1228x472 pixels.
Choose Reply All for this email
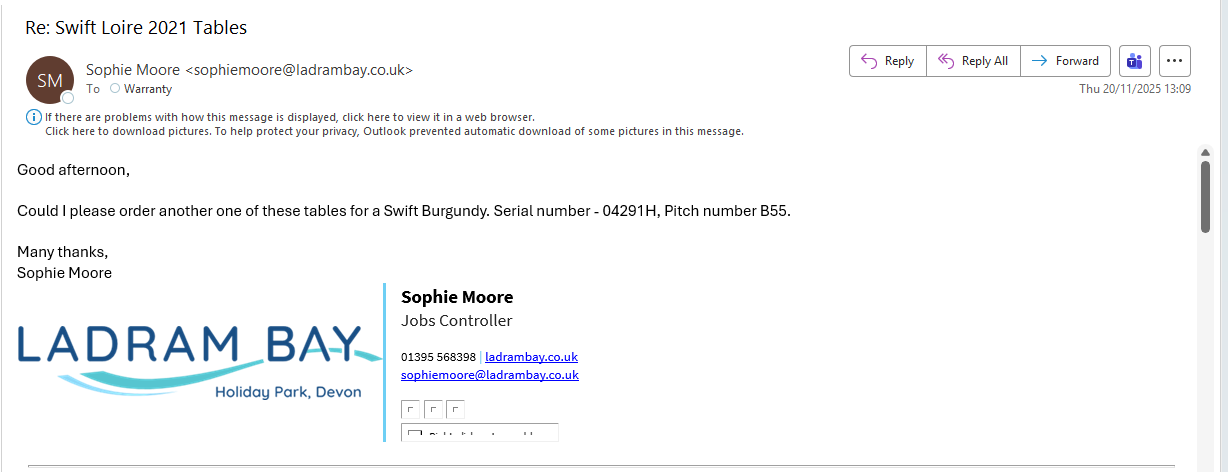[973, 61]
